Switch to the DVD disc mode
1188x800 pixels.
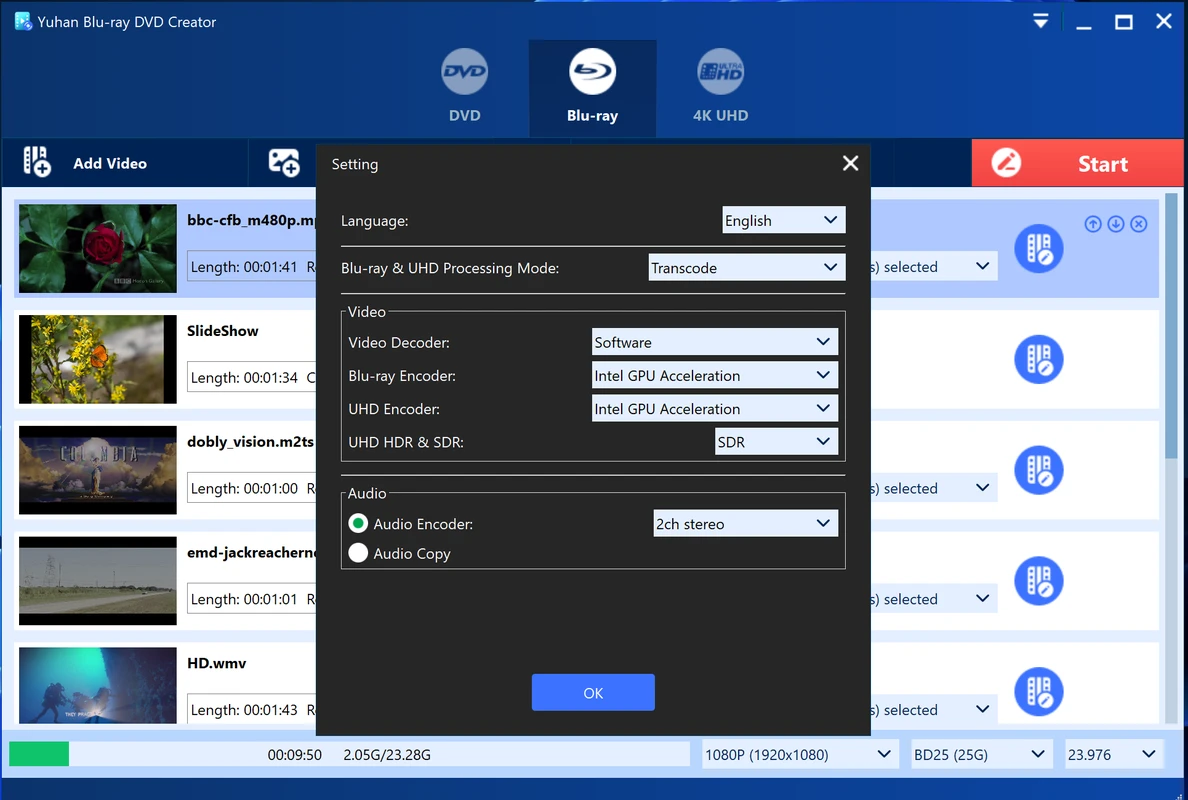(x=464, y=86)
